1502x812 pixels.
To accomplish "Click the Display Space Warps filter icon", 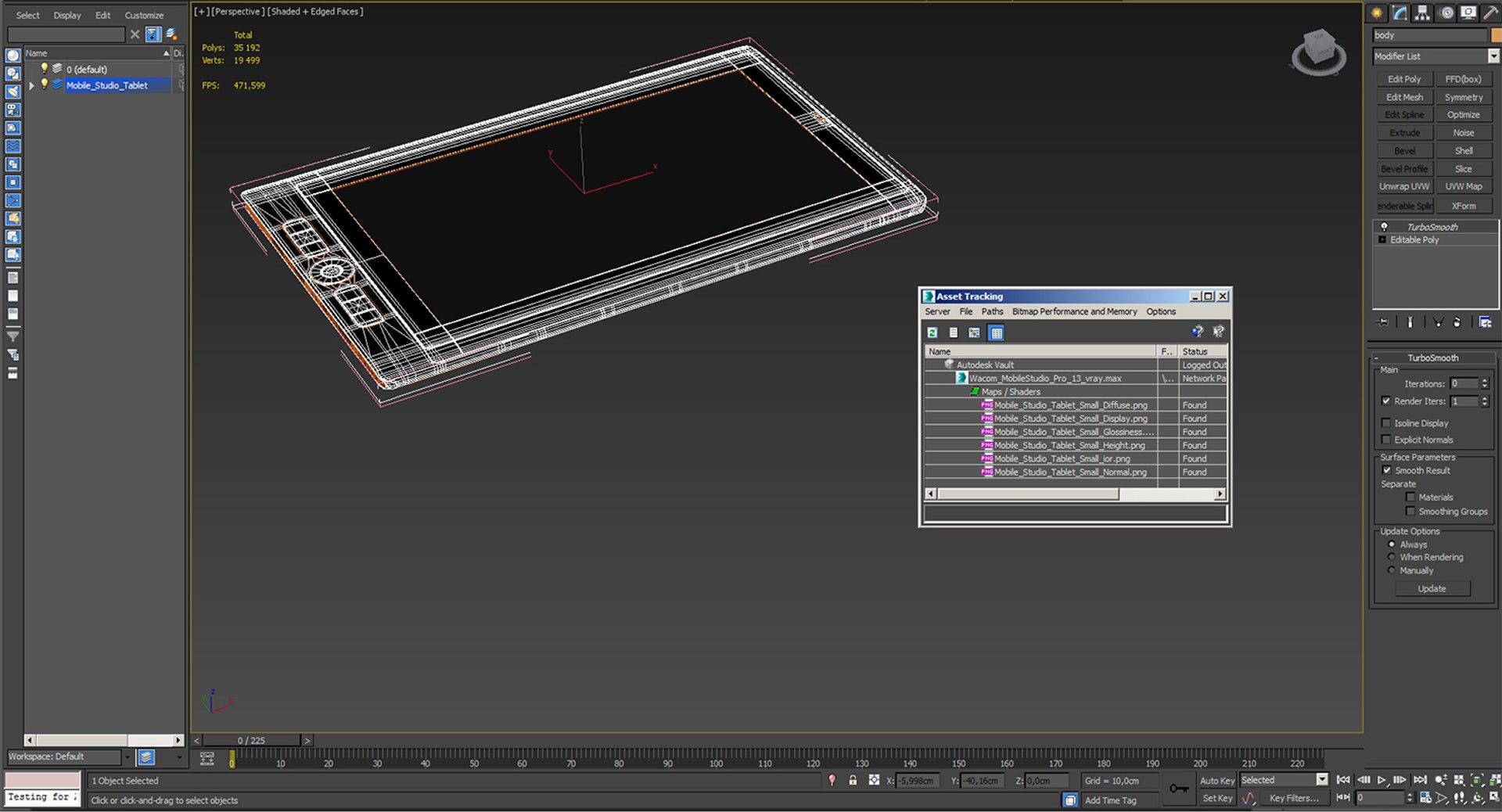I will [13, 146].
